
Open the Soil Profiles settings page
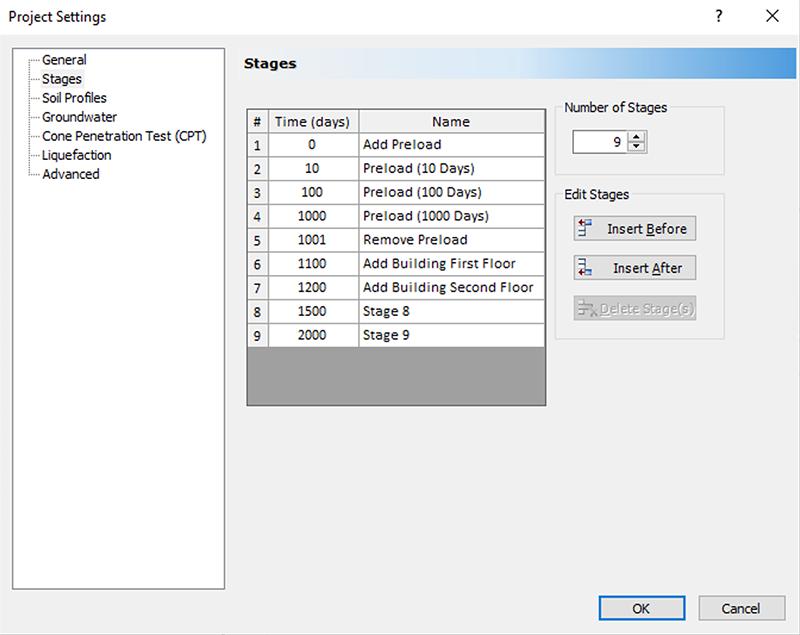pos(74,98)
